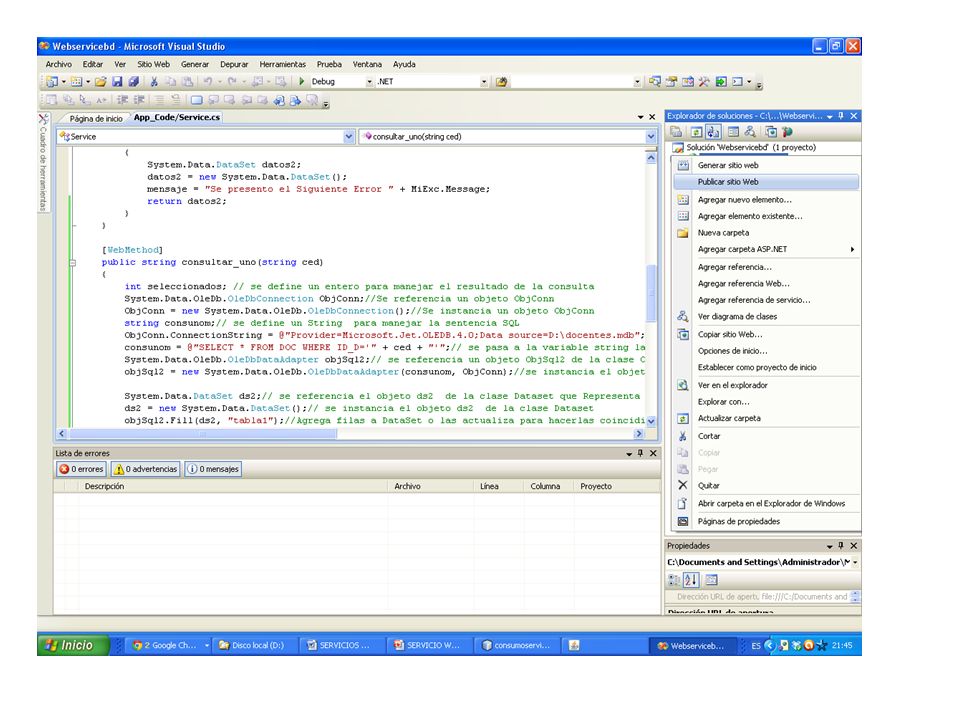The width and height of the screenshot is (960, 720).
Task: Click the Cut scissors icon in toolbar
Action: tap(154, 81)
